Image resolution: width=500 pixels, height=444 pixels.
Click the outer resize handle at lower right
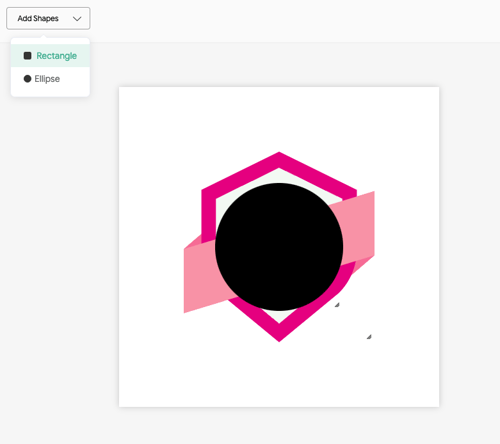[369, 337]
